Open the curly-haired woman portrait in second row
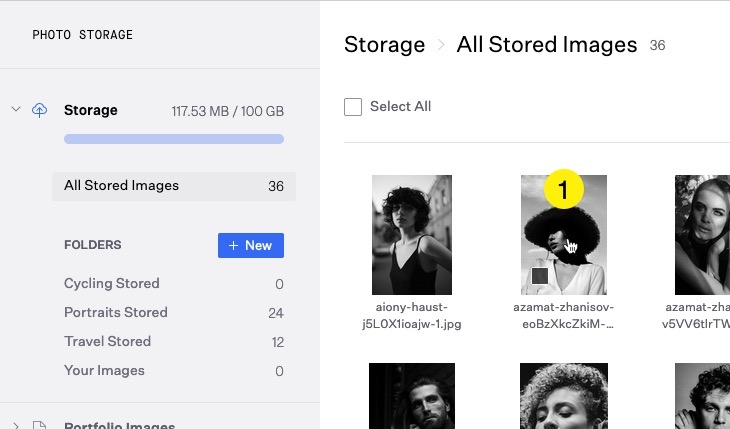Image resolution: width=730 pixels, height=429 pixels. pyautogui.click(x=564, y=396)
